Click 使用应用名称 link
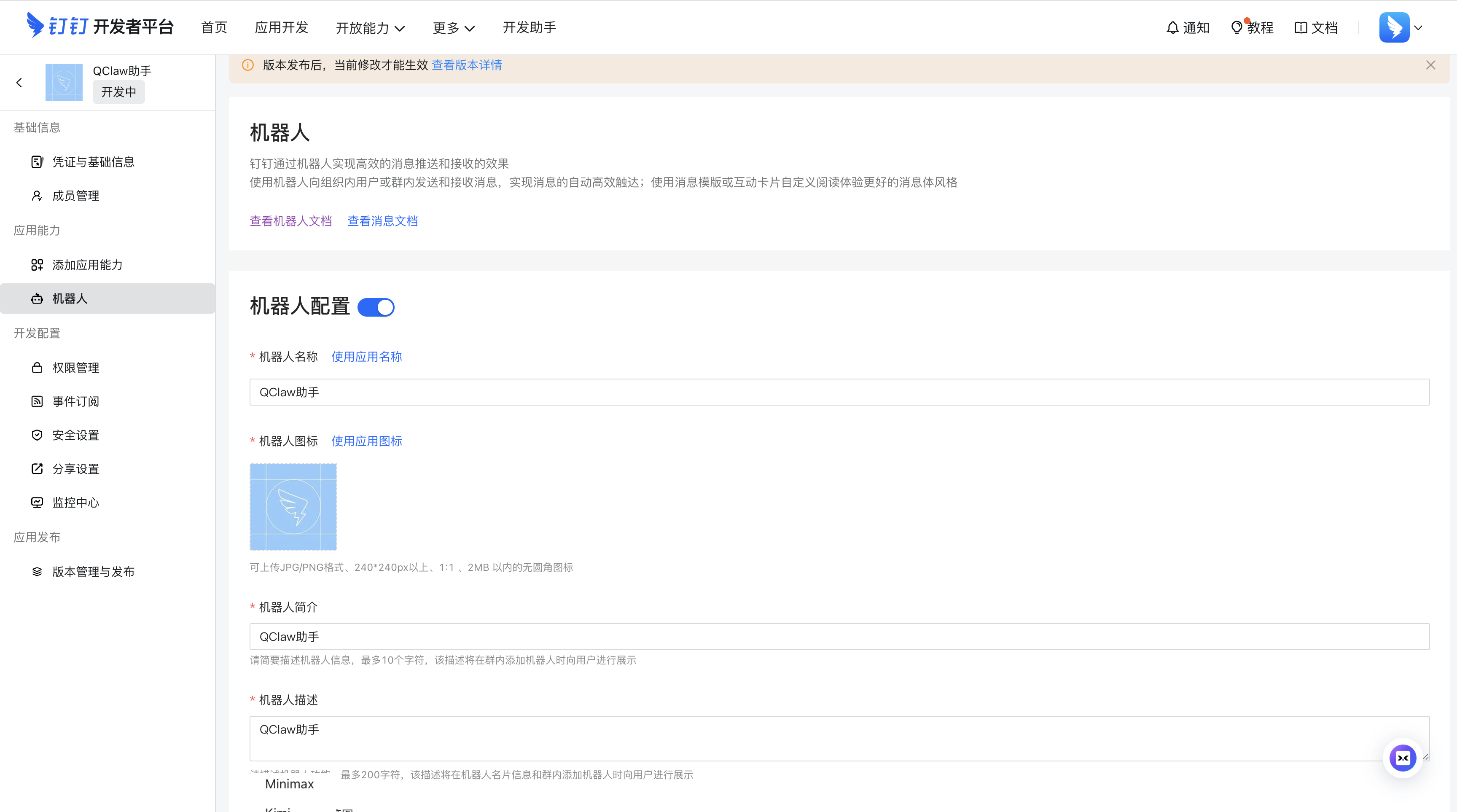This screenshot has height=812, width=1457. pos(366,357)
